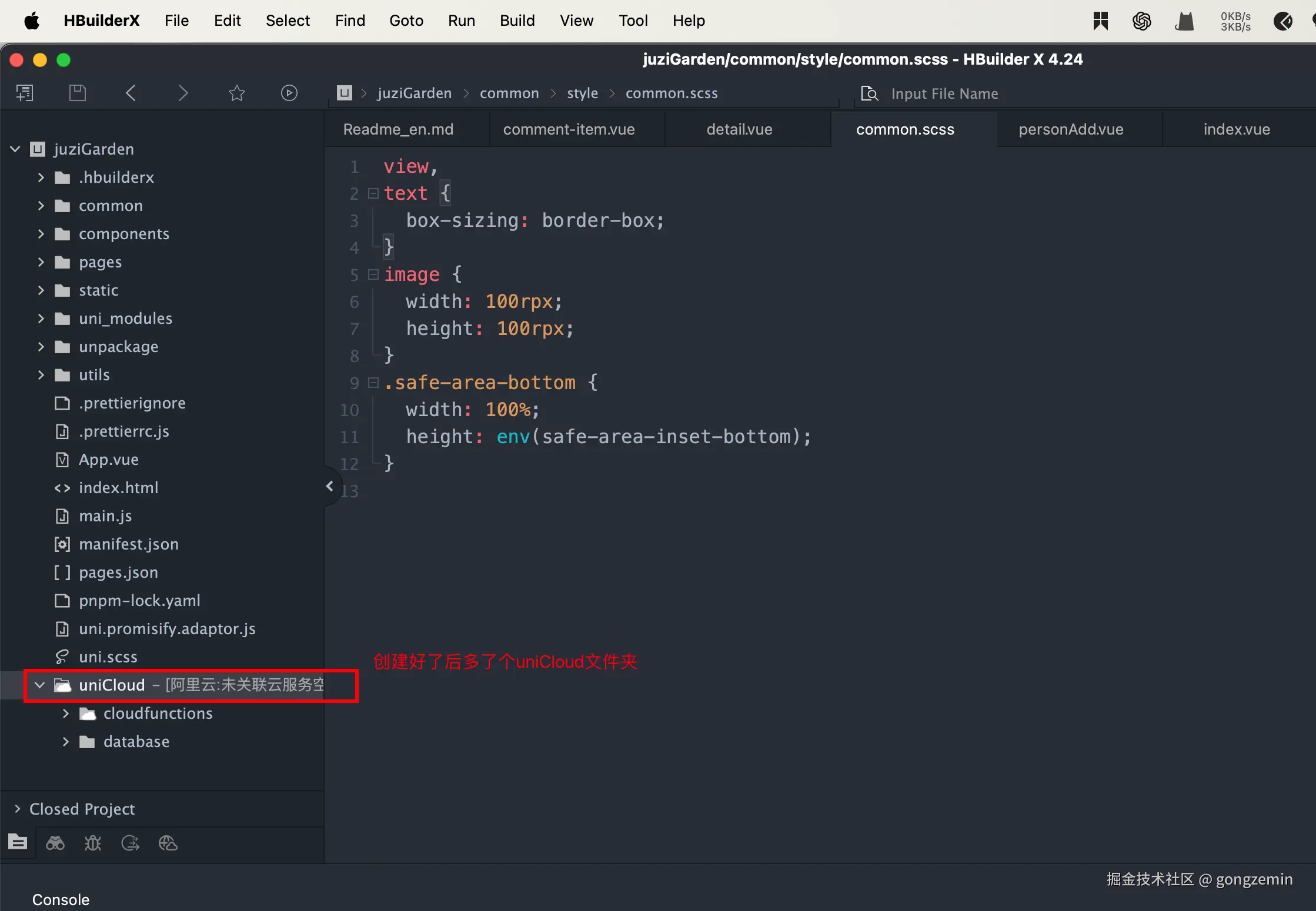Click the navigate forward arrow icon
This screenshot has height=911, width=1316.
(x=183, y=93)
